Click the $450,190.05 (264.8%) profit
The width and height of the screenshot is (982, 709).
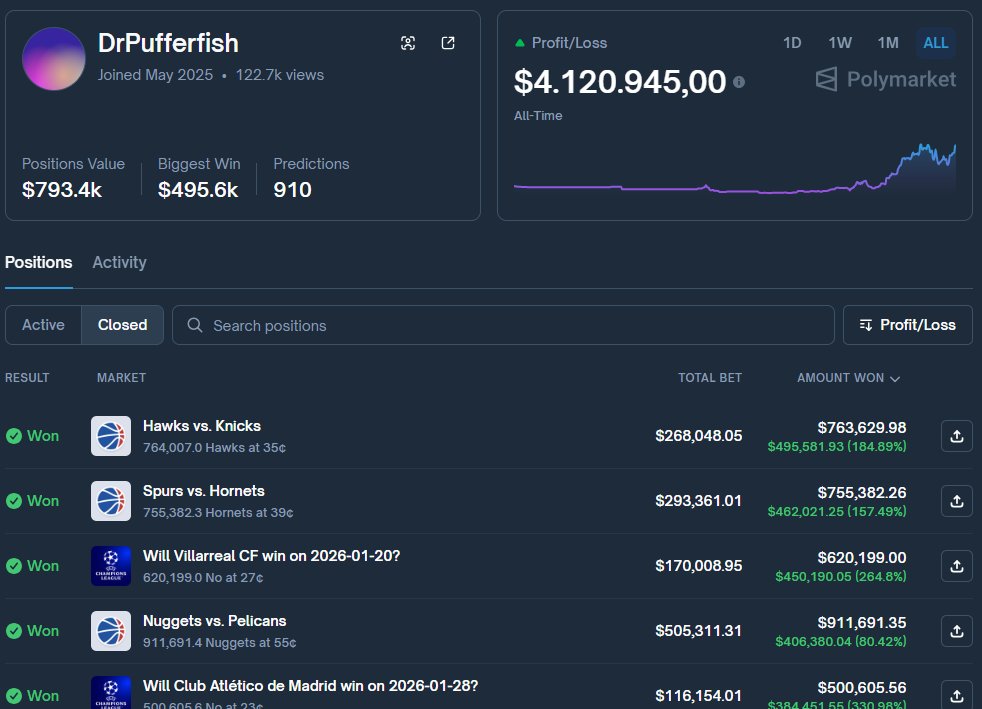(x=840, y=577)
